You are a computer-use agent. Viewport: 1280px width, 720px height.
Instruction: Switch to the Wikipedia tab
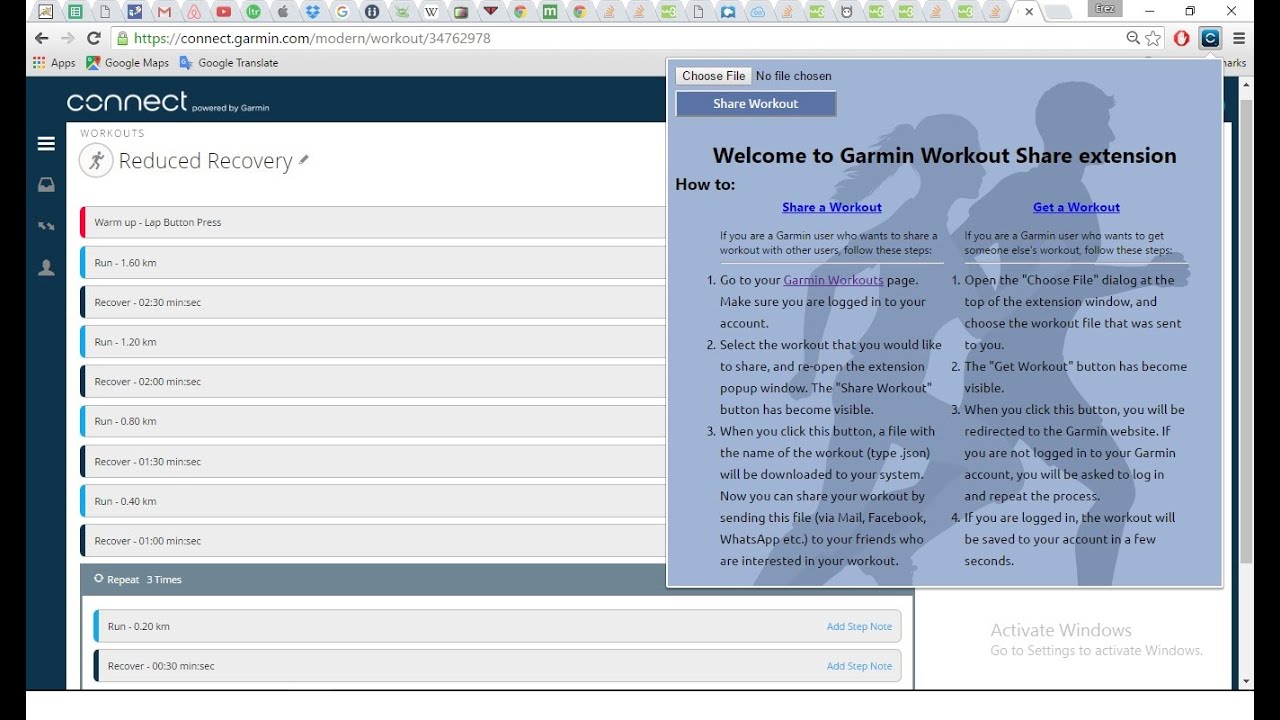pos(431,12)
